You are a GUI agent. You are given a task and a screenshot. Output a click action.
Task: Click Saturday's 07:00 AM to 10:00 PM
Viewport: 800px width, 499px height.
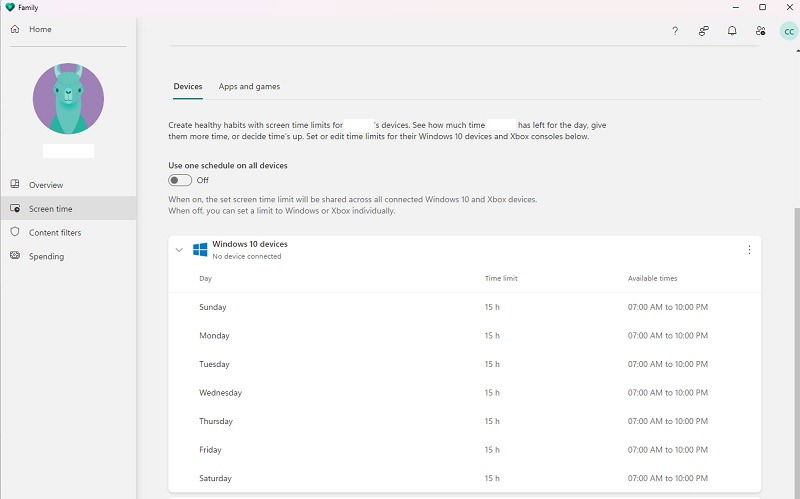pyautogui.click(x=667, y=478)
